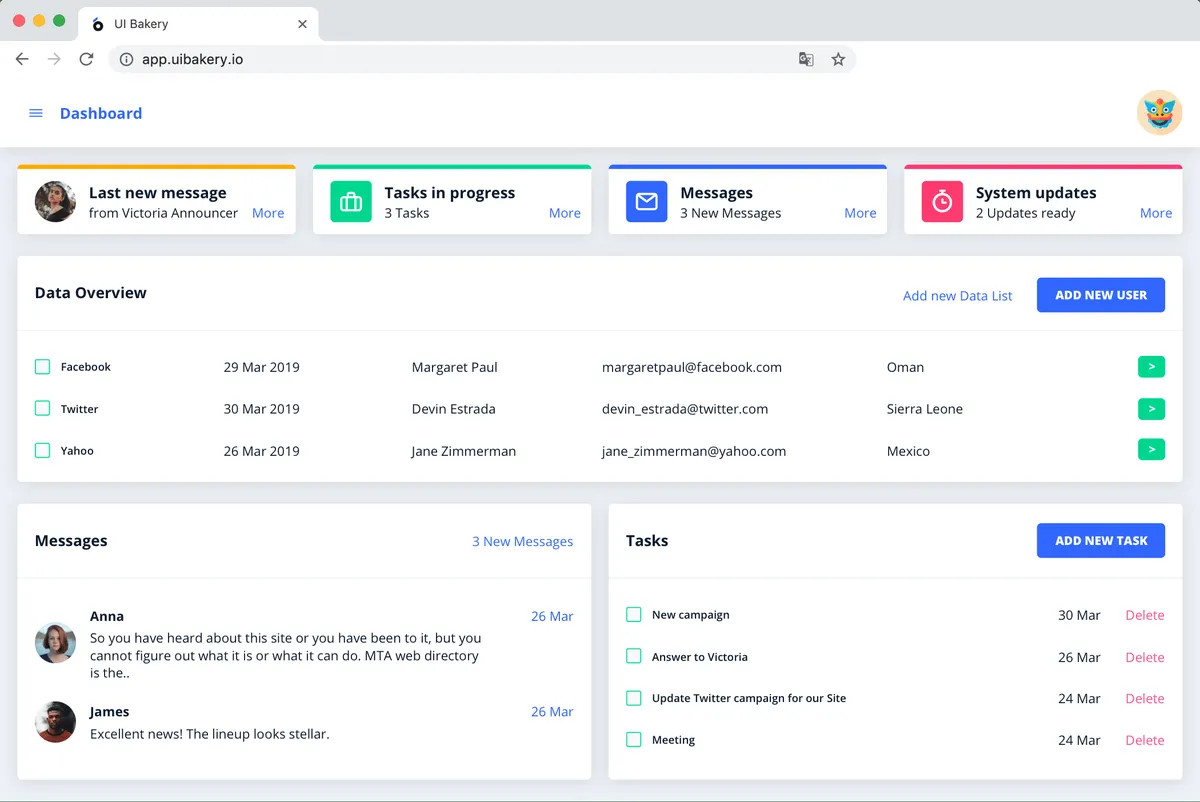Expand the Jane Zimmerman row arrow
This screenshot has width=1200, height=802.
tap(1151, 451)
